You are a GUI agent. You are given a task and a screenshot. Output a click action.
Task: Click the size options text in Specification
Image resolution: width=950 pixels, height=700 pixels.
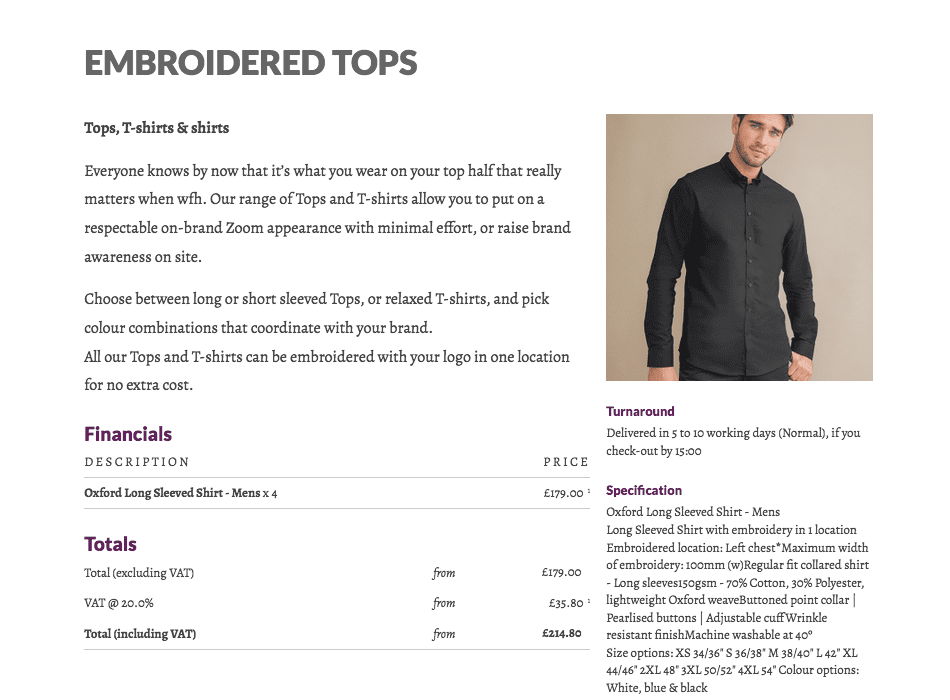732,662
